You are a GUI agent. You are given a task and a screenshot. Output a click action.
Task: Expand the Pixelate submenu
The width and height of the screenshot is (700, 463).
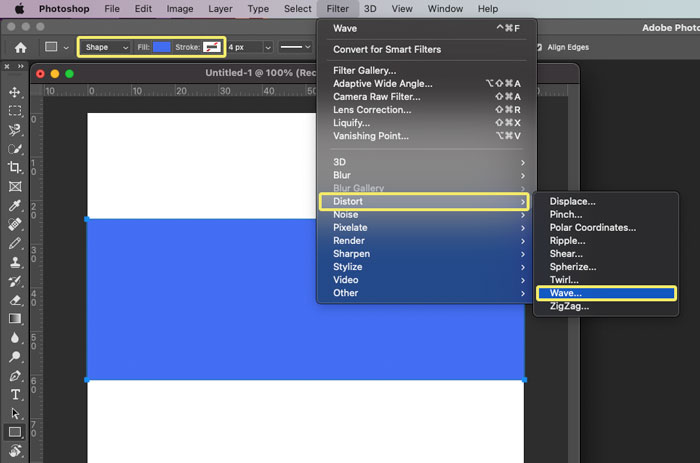426,227
